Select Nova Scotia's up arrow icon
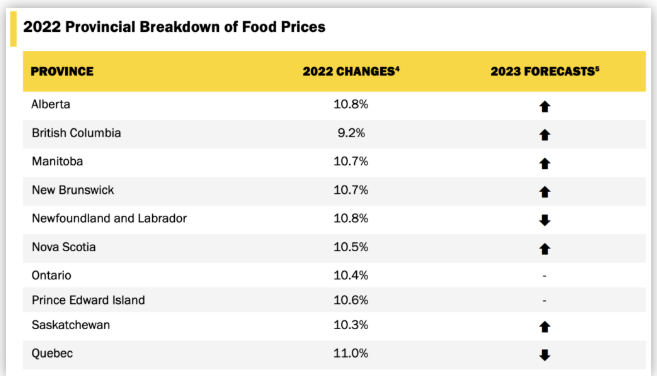Screen dimensions: 657x376 click(x=544, y=249)
